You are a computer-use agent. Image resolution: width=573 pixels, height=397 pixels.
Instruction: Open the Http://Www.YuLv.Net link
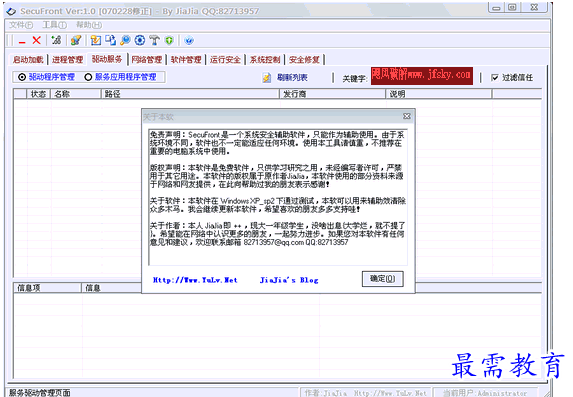(195, 280)
